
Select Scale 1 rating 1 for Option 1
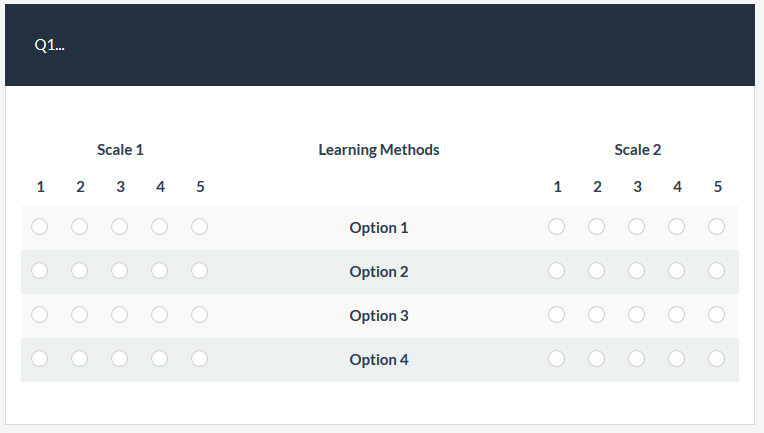pos(39,226)
